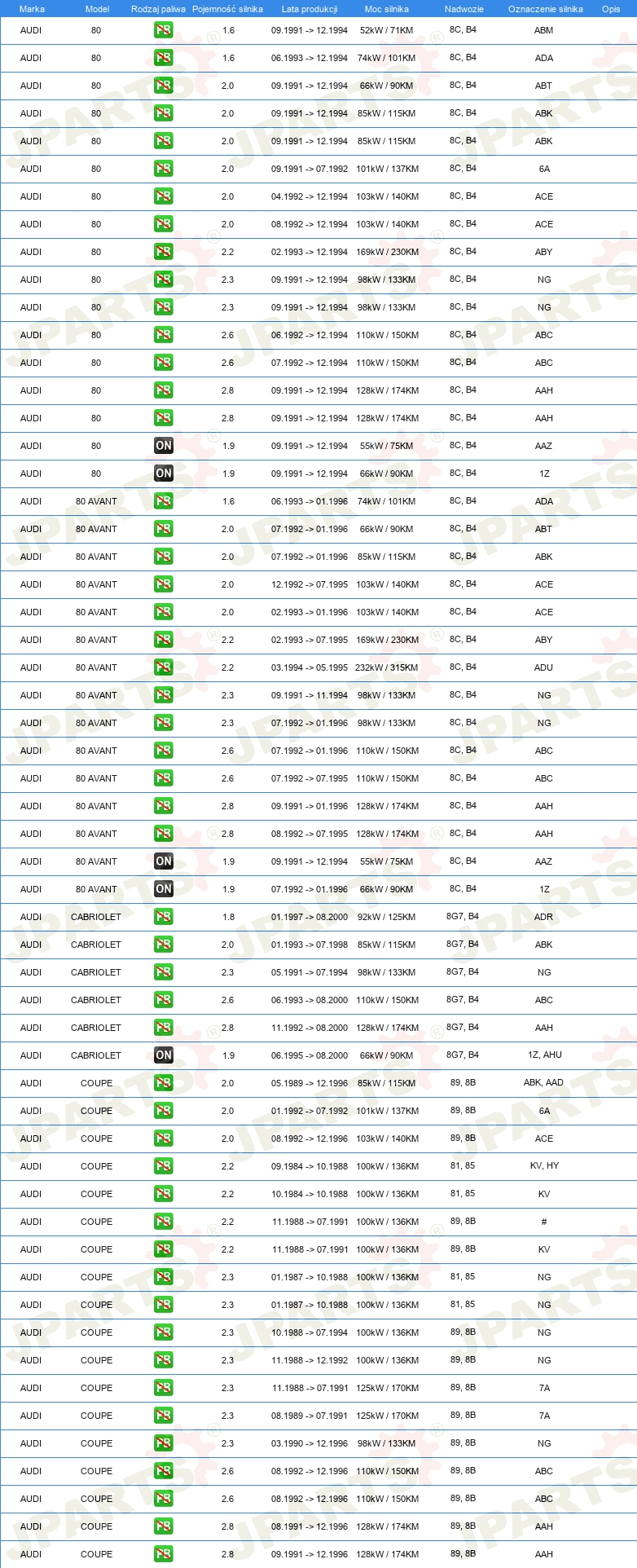637x1568 pixels.
Task: Click the ON diesel icon for Audi 80 1Z
Action: (164, 473)
